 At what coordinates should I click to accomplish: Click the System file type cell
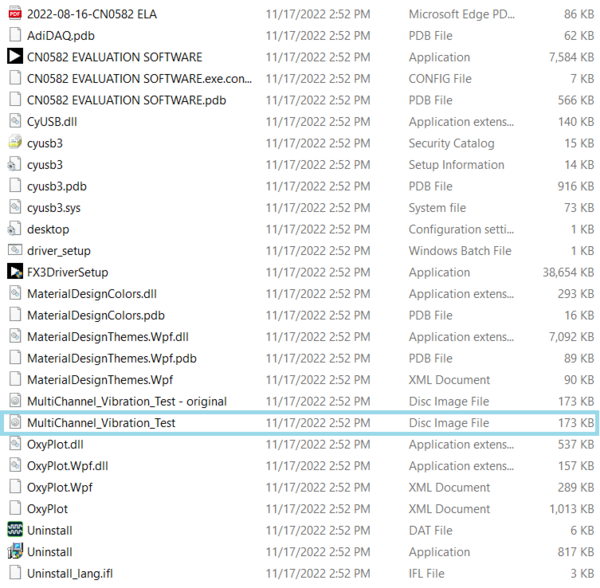437,208
